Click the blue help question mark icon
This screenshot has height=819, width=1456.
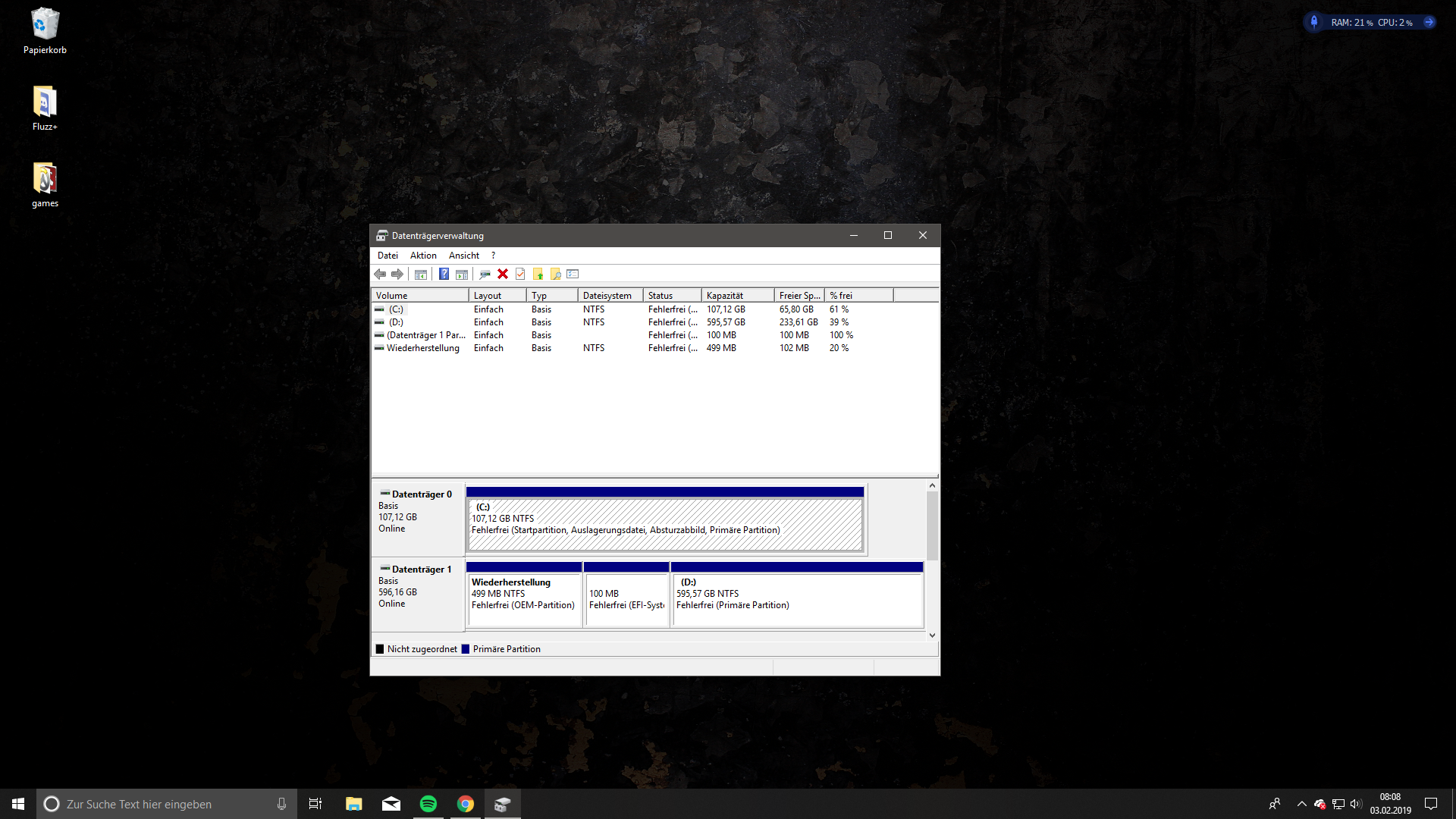pos(444,275)
